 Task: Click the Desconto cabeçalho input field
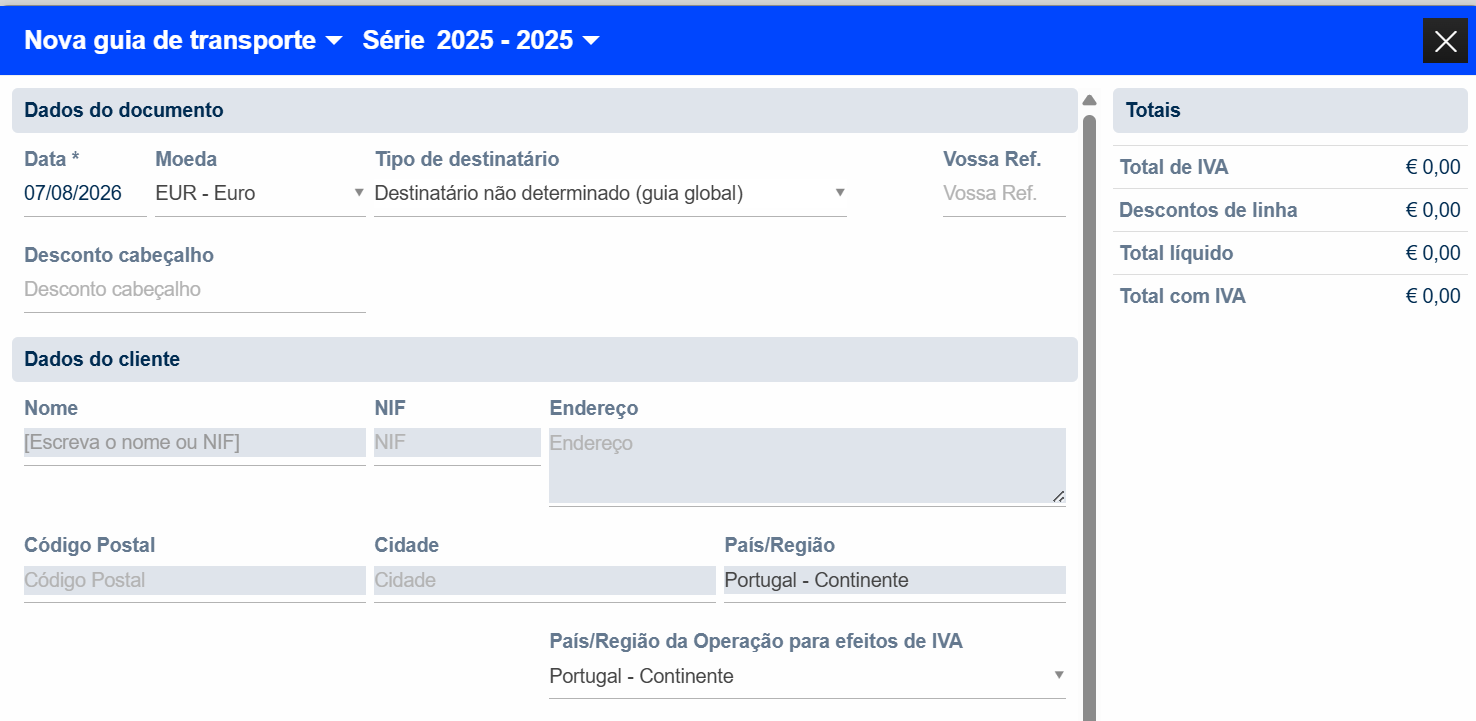[195, 289]
